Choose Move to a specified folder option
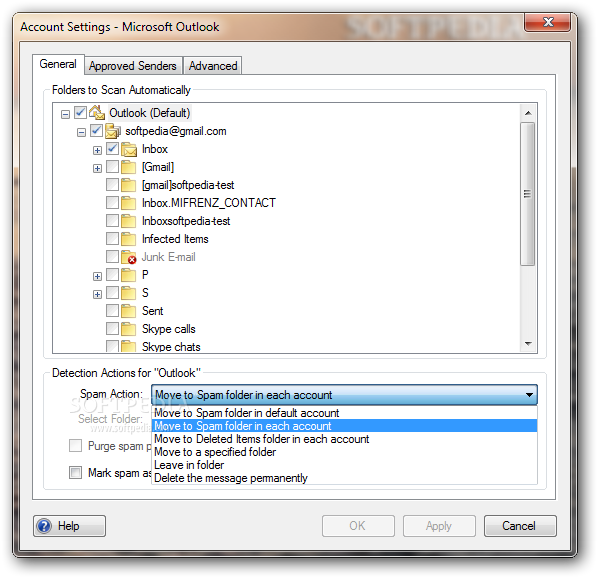 344,452
